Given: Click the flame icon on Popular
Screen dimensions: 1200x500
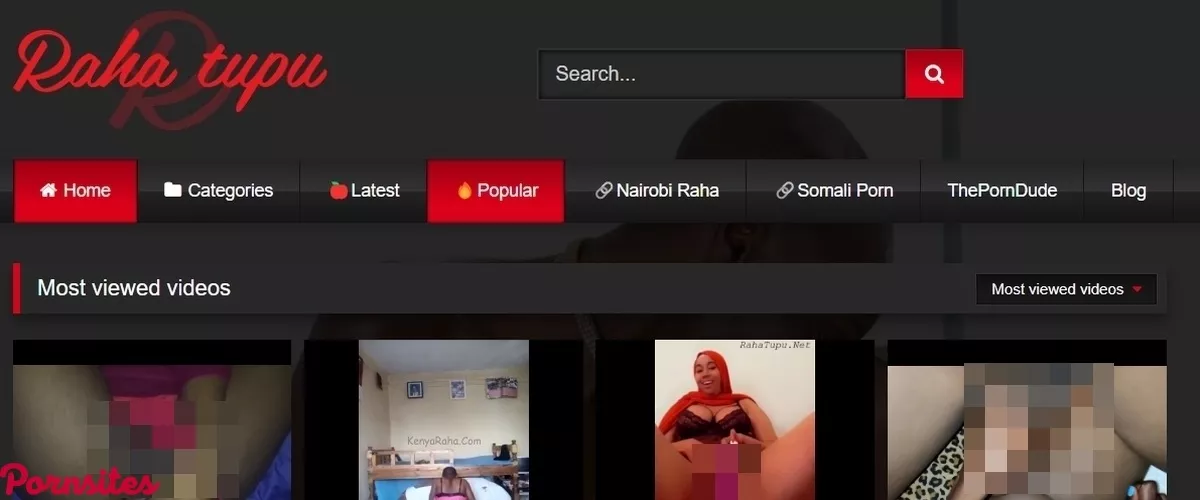Looking at the screenshot, I should point(464,190).
